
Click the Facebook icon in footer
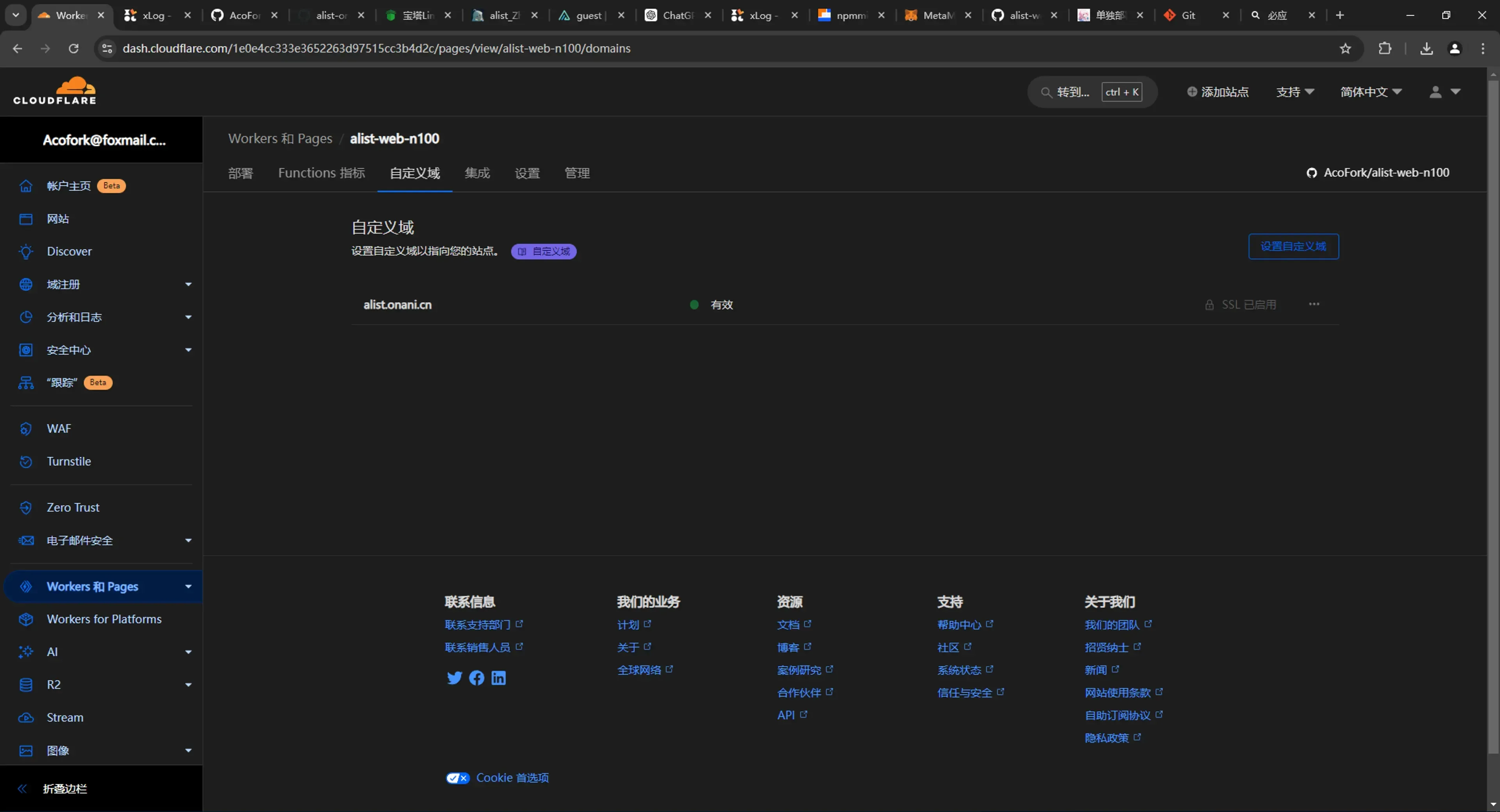click(476, 678)
